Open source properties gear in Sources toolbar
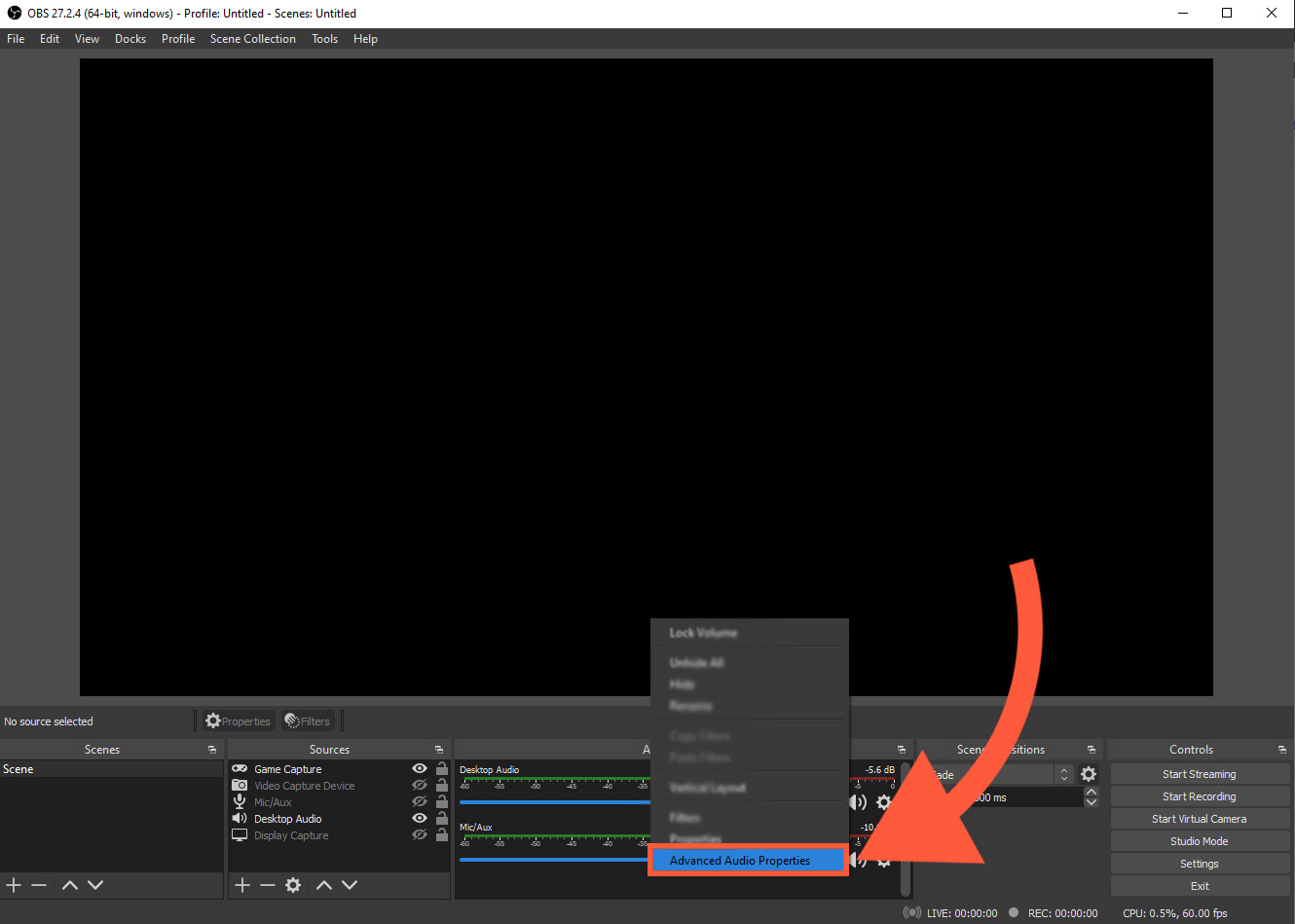 point(293,885)
